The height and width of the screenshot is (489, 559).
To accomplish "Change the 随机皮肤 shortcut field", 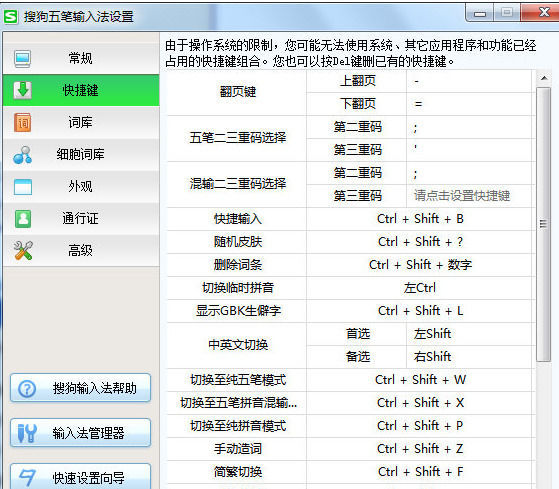I will click(x=419, y=242).
